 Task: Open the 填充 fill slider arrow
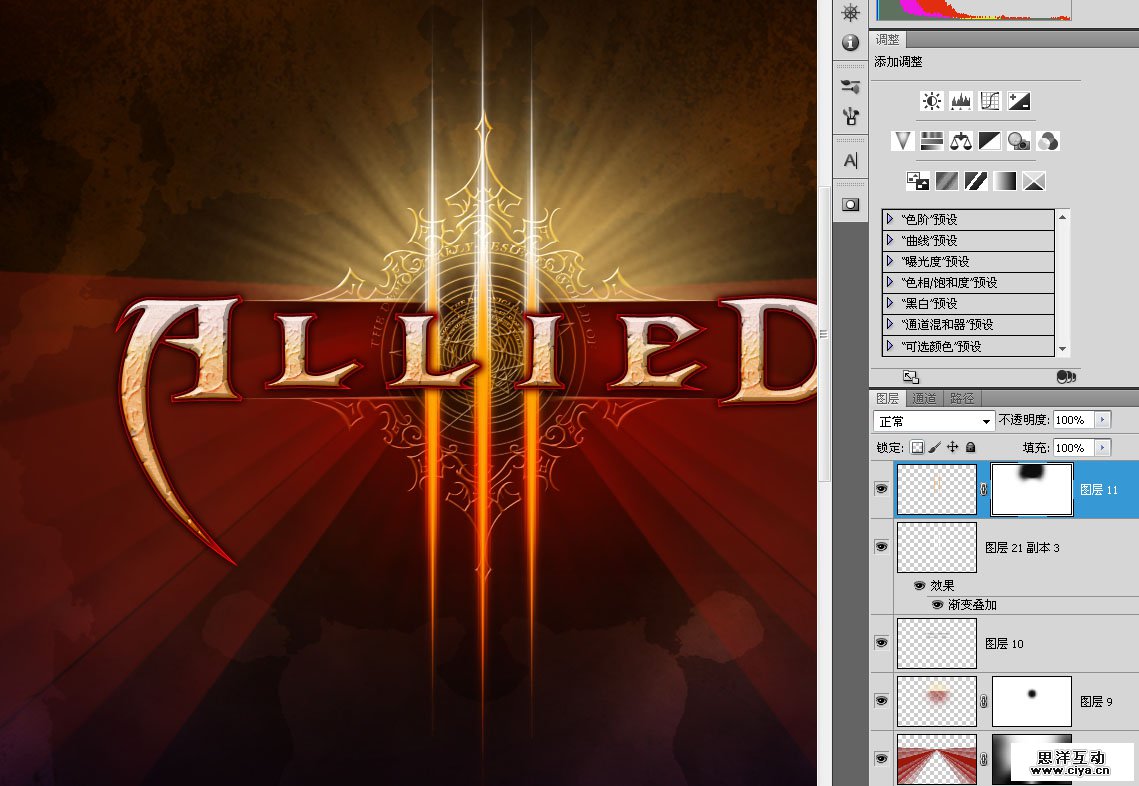click(1103, 447)
